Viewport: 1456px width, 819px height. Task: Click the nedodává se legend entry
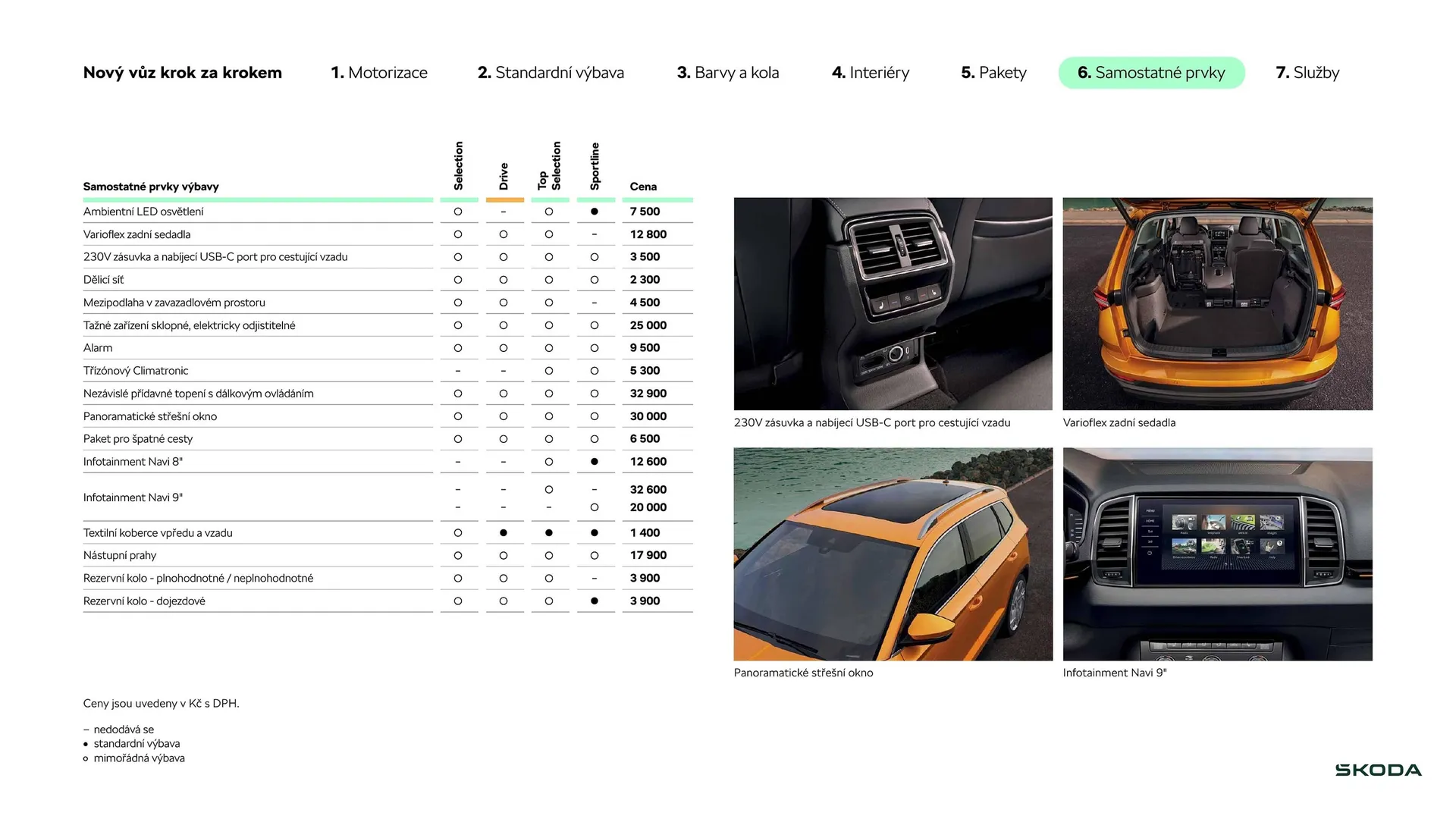click(119, 730)
